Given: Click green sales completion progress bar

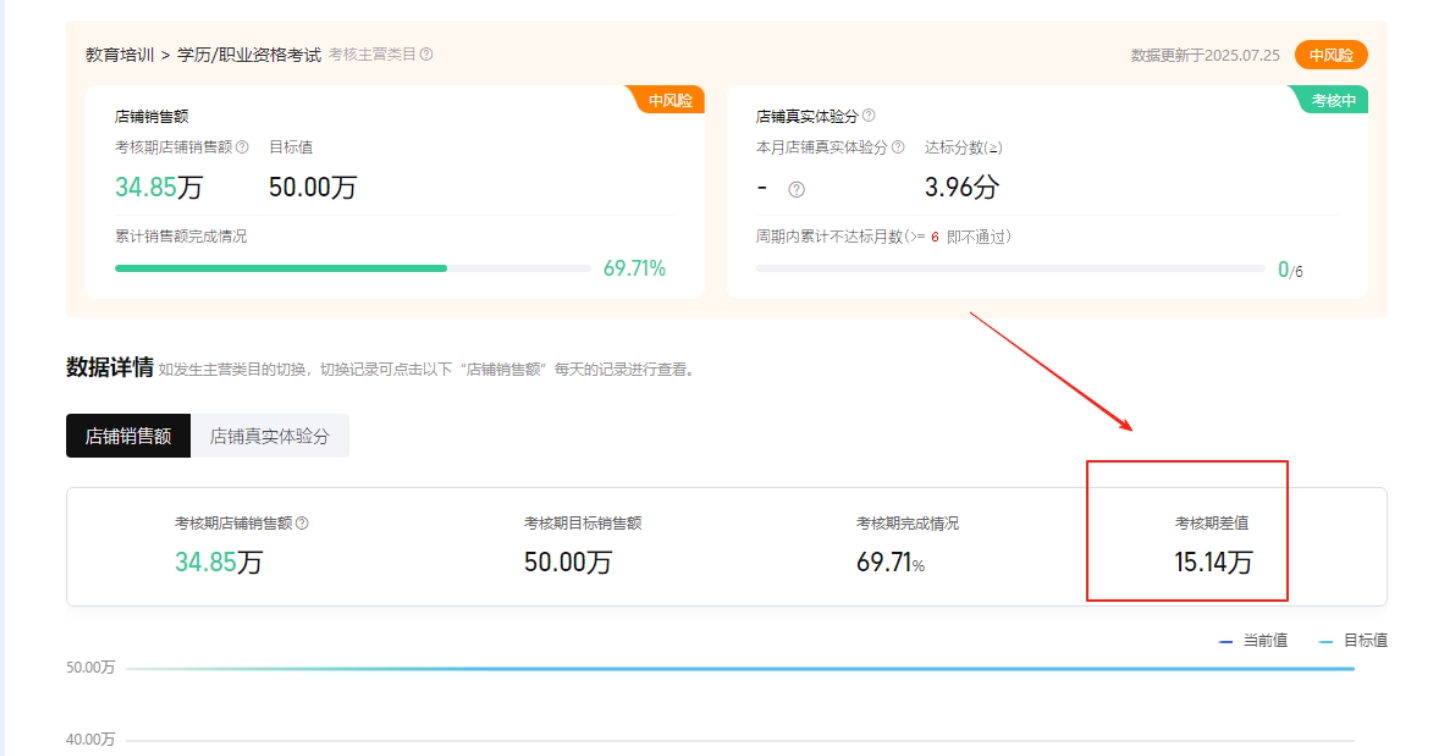Looking at the screenshot, I should pyautogui.click(x=281, y=268).
